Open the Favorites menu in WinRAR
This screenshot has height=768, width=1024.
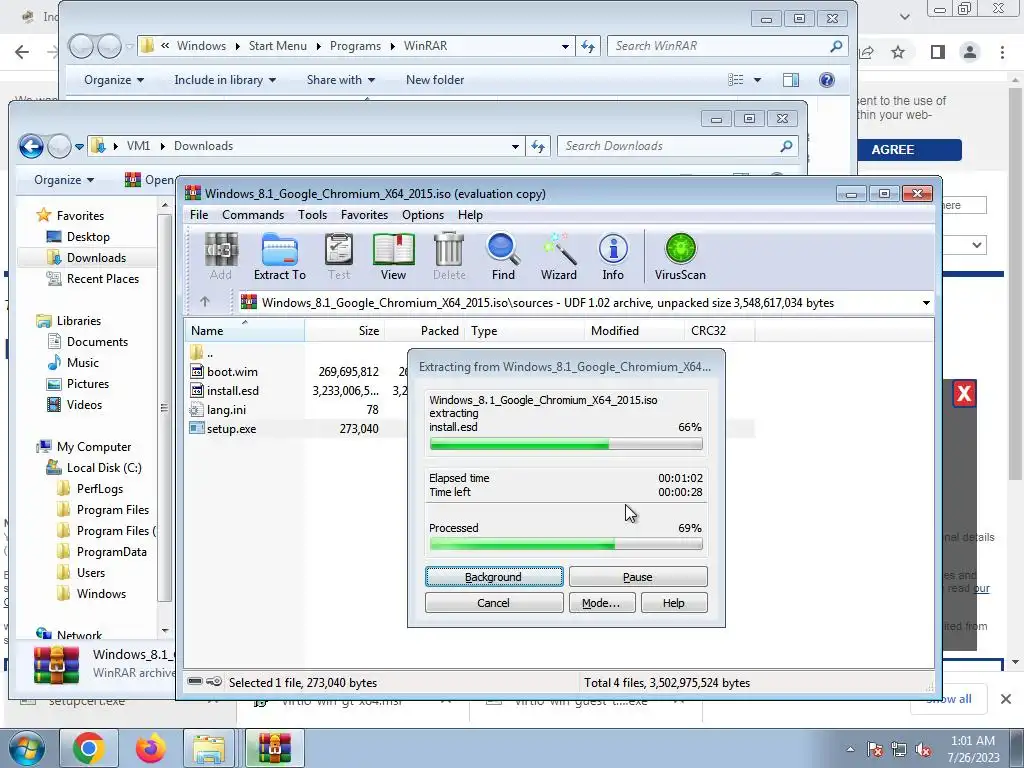coord(364,215)
